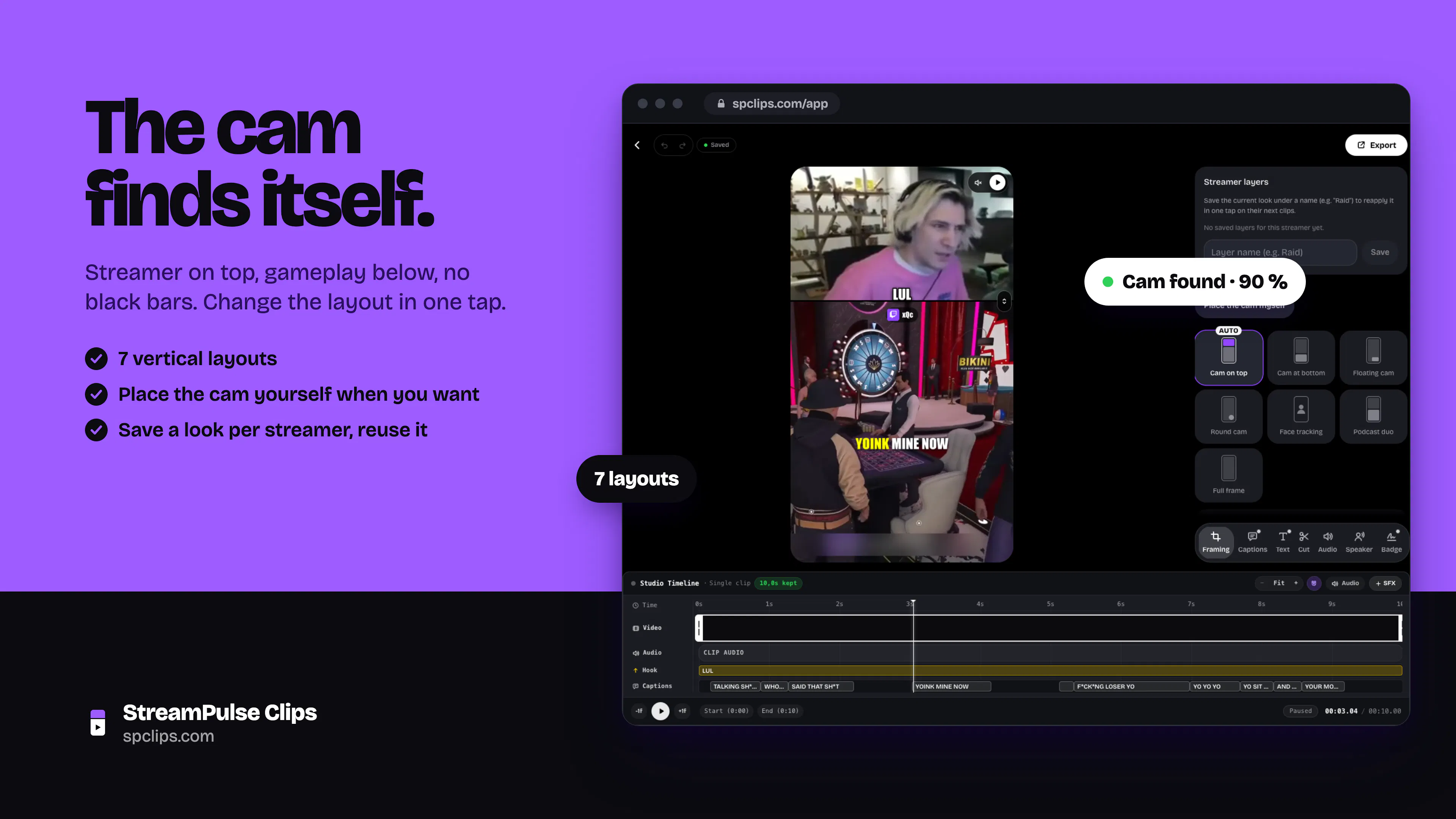Switch to the Cut tab
Screen dimensions: 1456x819
tap(1304, 542)
